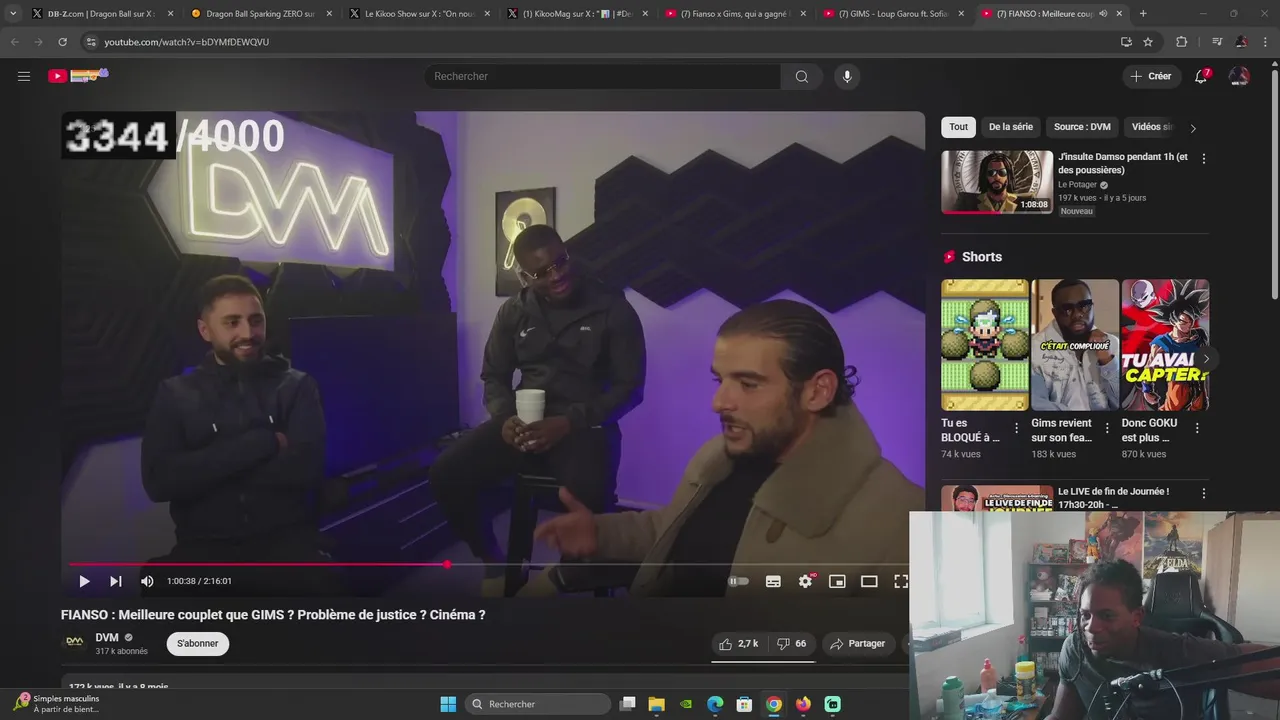Select the De la série chip

pyautogui.click(x=1011, y=127)
